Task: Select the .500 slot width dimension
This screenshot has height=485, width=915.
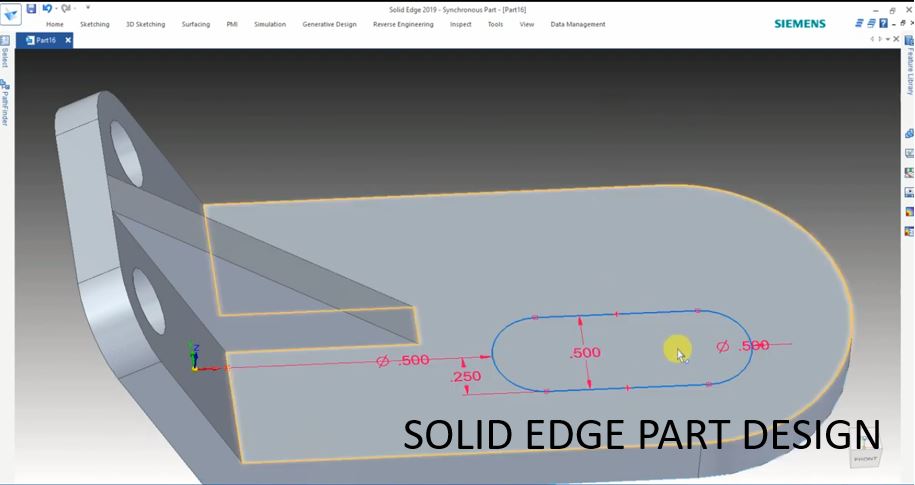Action: 585,353
